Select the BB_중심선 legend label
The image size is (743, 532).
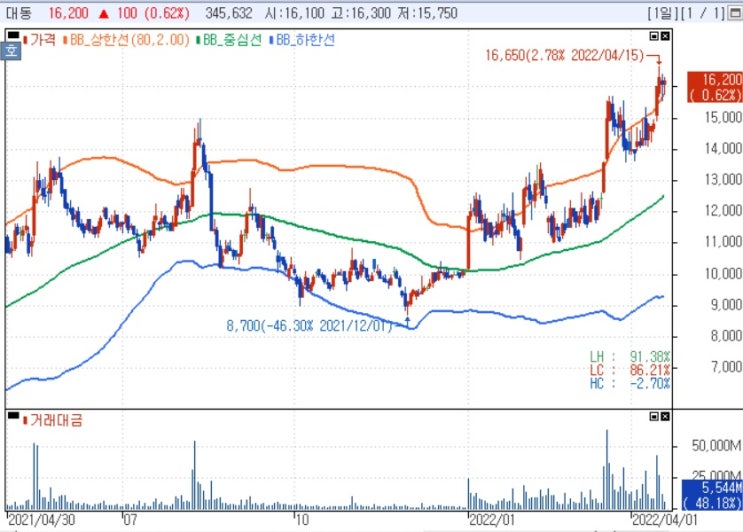pyautogui.click(x=232, y=40)
